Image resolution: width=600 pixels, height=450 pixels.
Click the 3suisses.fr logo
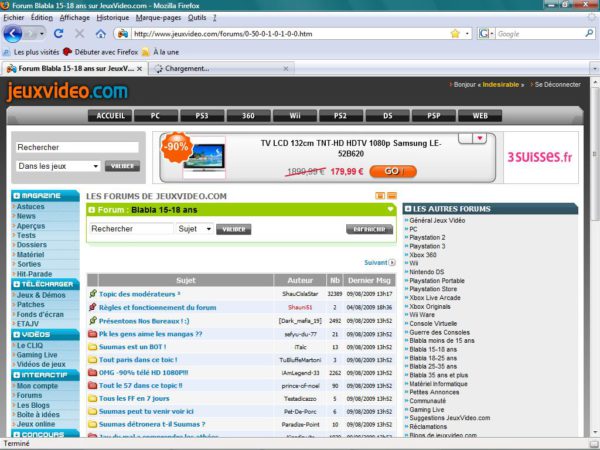click(540, 157)
